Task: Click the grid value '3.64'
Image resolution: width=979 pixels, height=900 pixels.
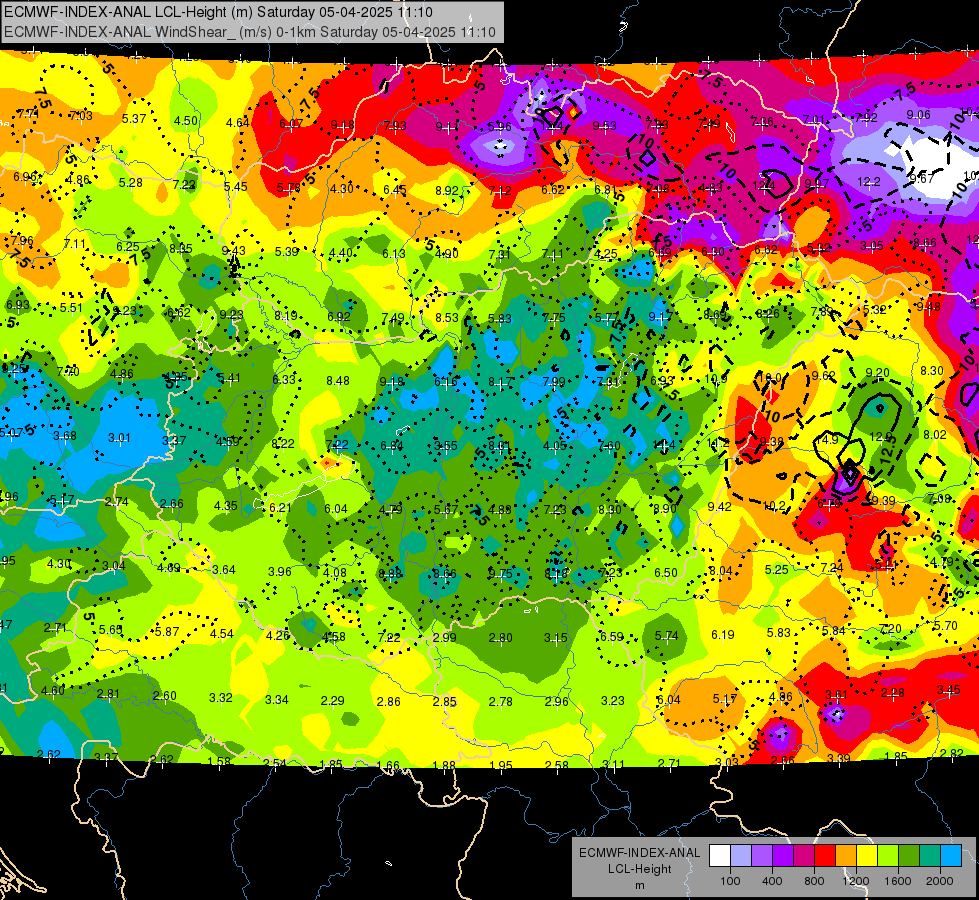Action: [224, 570]
